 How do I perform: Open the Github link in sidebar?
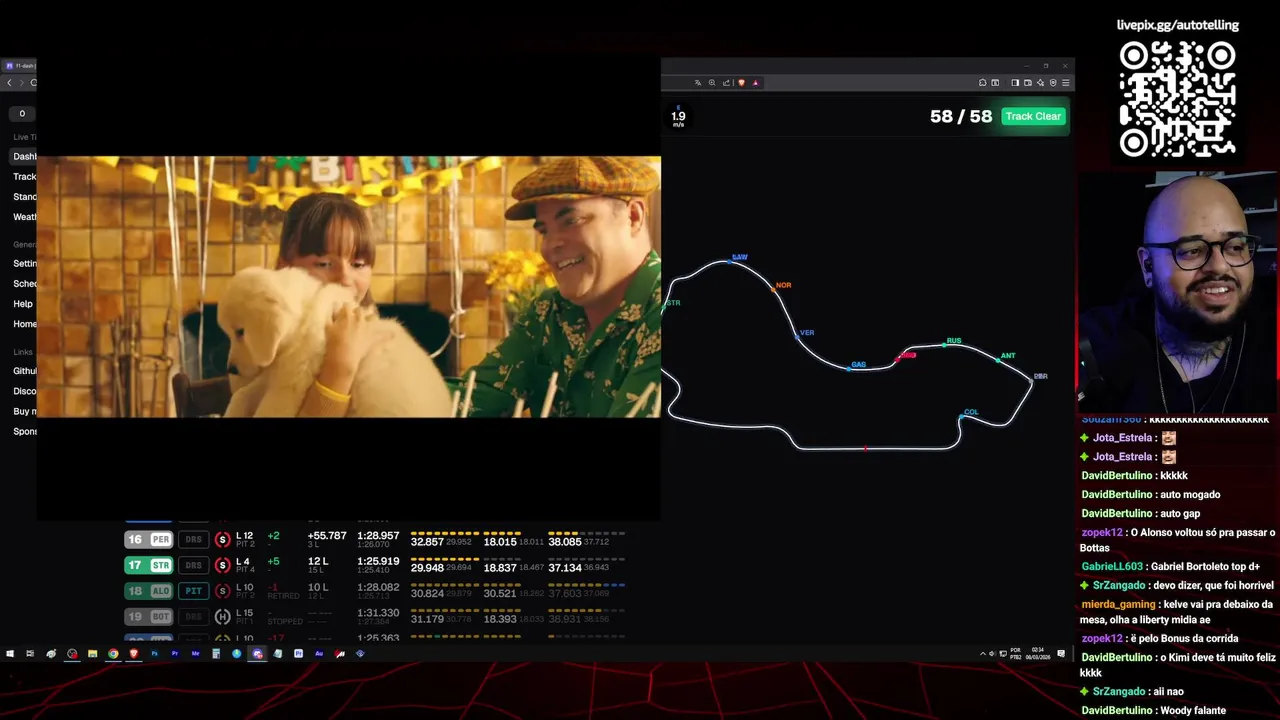pyautogui.click(x=24, y=371)
